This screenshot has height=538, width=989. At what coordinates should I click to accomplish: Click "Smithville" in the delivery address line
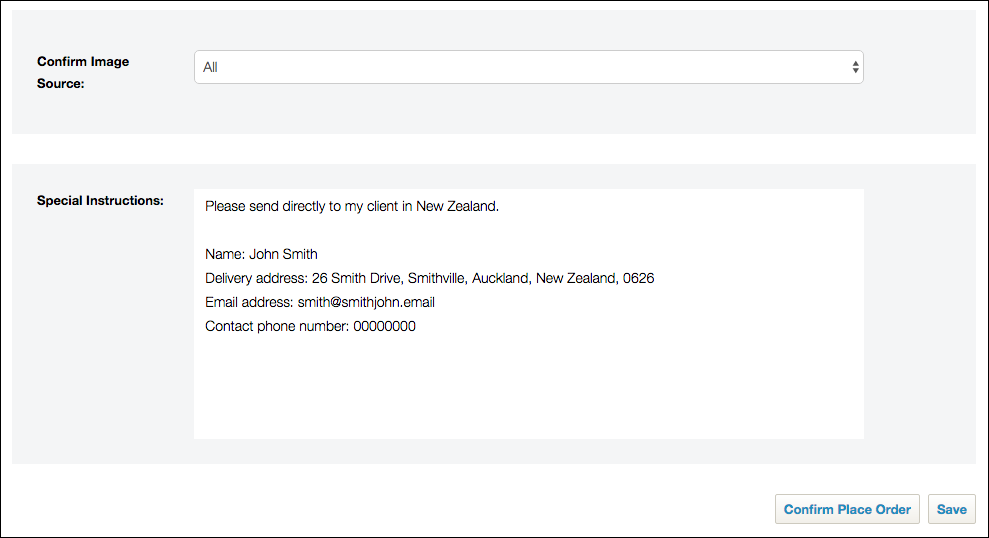point(435,278)
